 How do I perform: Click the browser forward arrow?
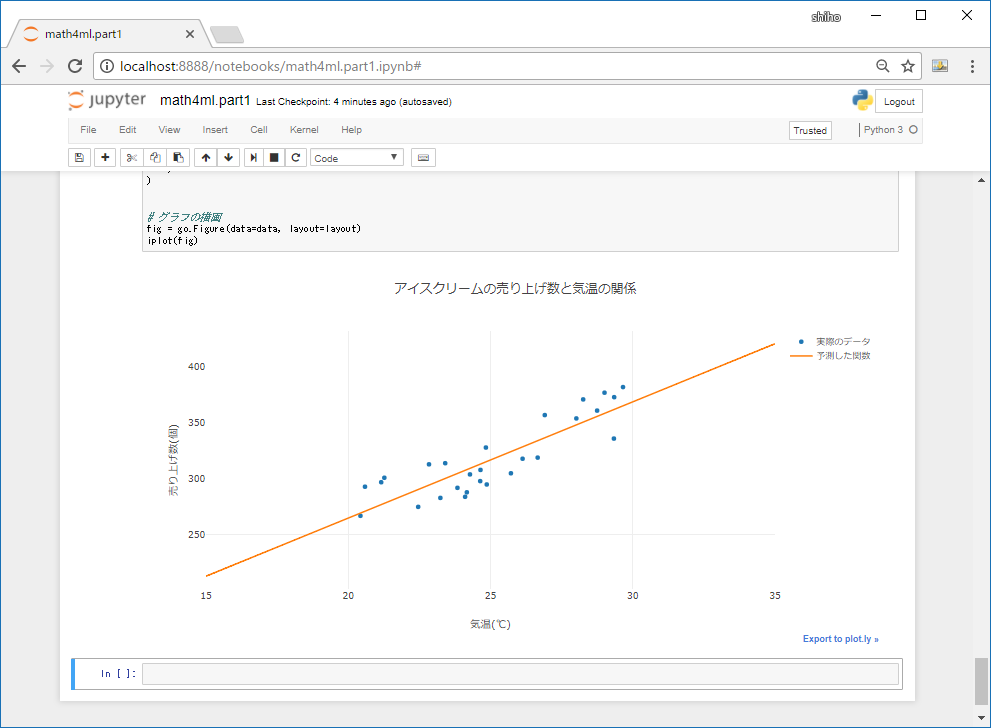click(47, 66)
